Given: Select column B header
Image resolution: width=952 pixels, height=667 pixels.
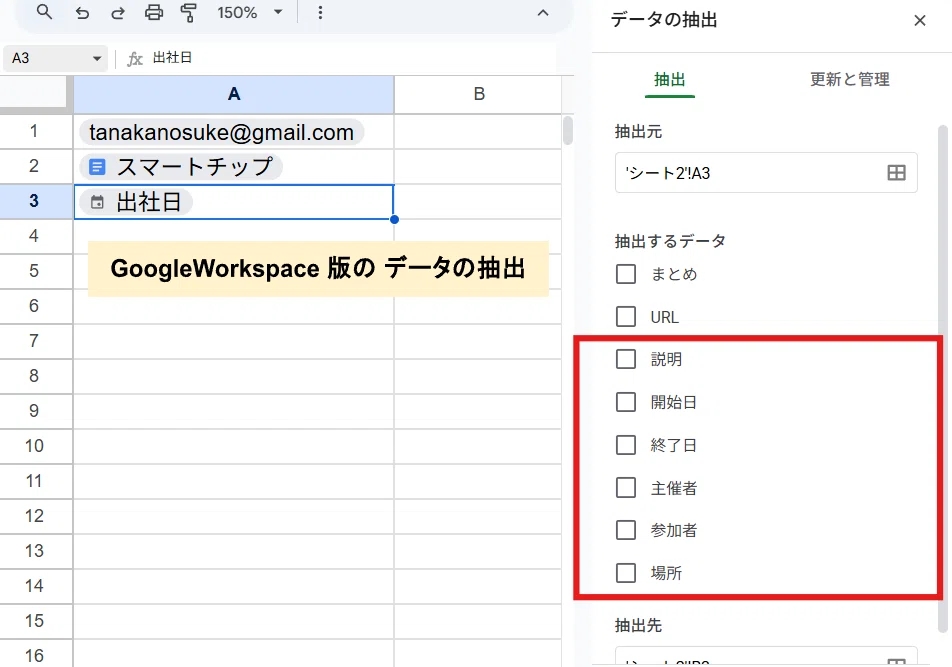Looking at the screenshot, I should click(x=478, y=94).
